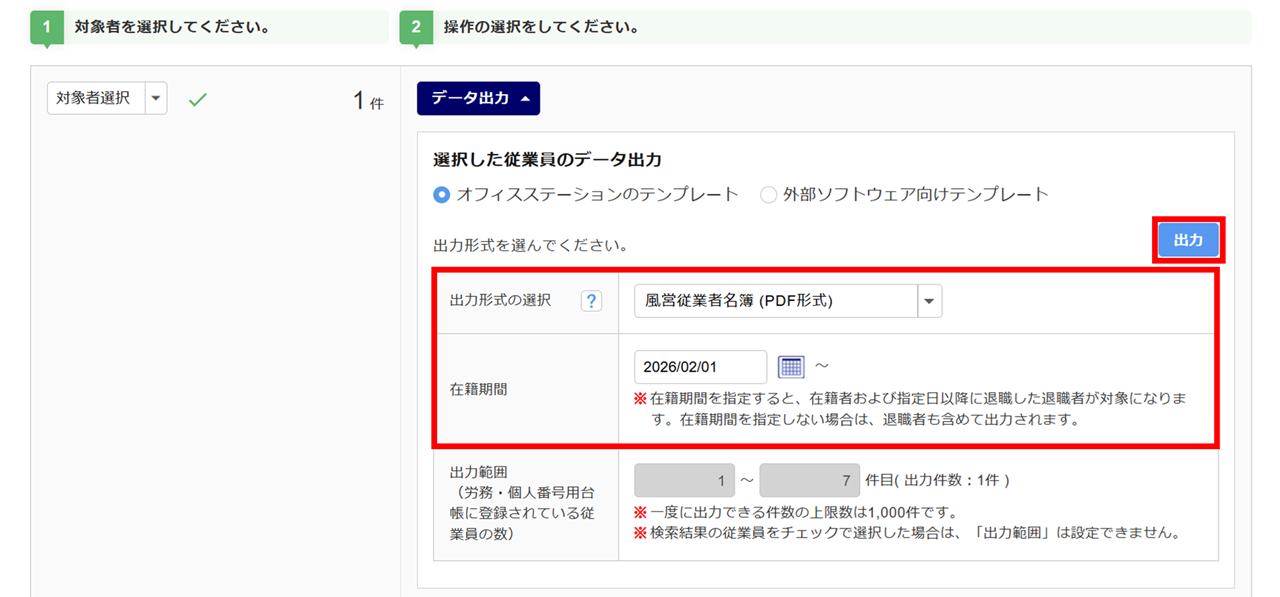This screenshot has width=1280, height=597.
Task: Open the calendar date picker icon
Action: [x=791, y=367]
